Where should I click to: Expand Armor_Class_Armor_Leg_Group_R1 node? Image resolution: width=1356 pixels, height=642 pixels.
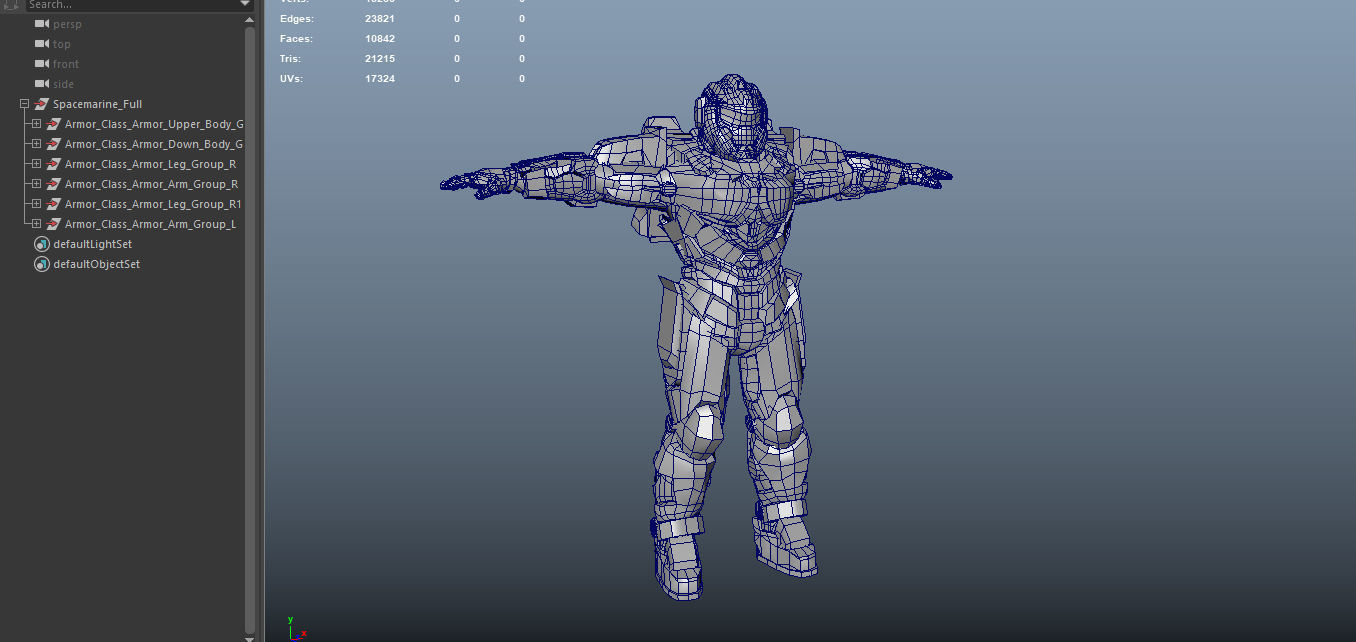36,204
